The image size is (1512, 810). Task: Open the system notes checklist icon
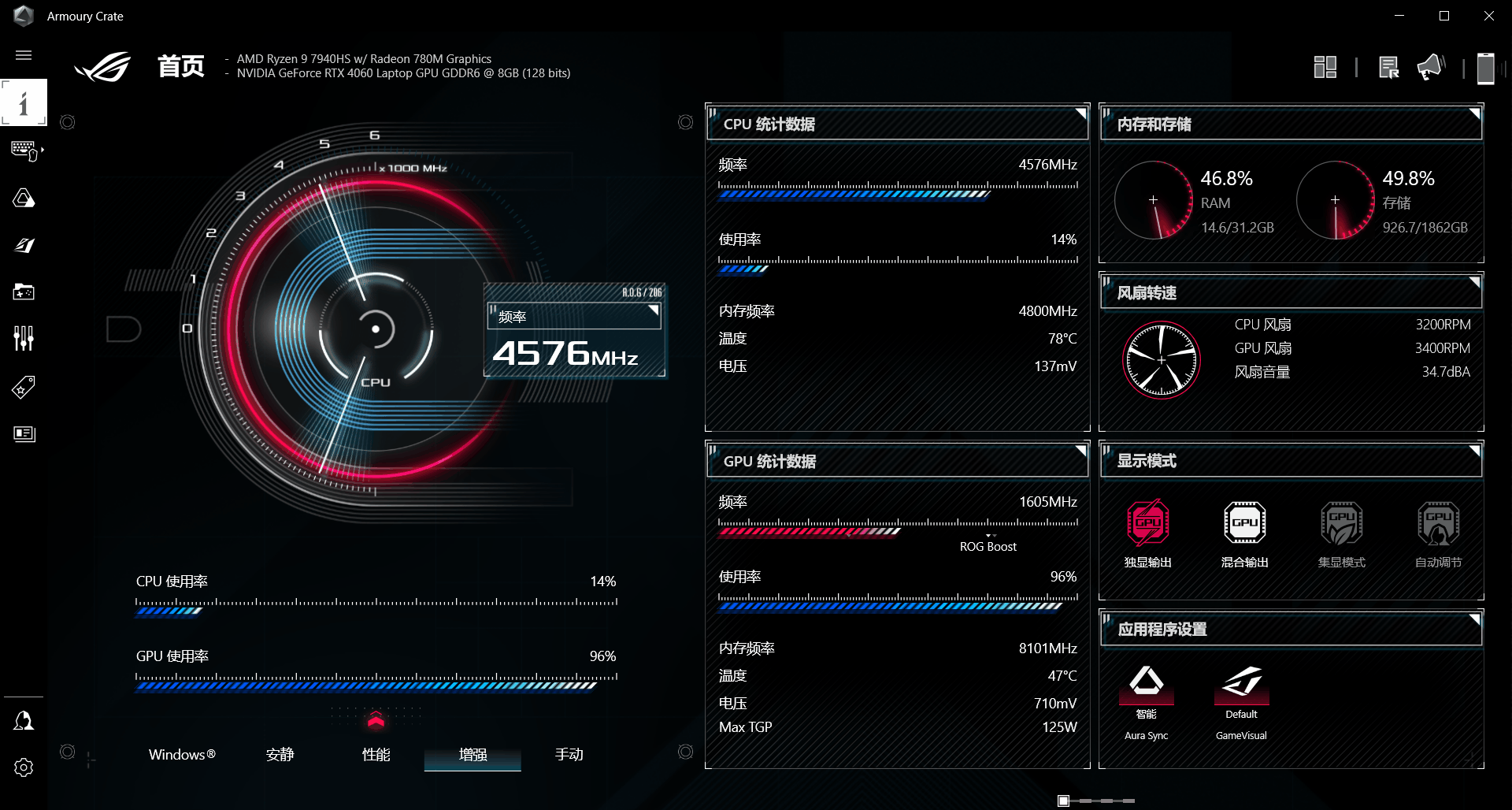pos(1389,68)
